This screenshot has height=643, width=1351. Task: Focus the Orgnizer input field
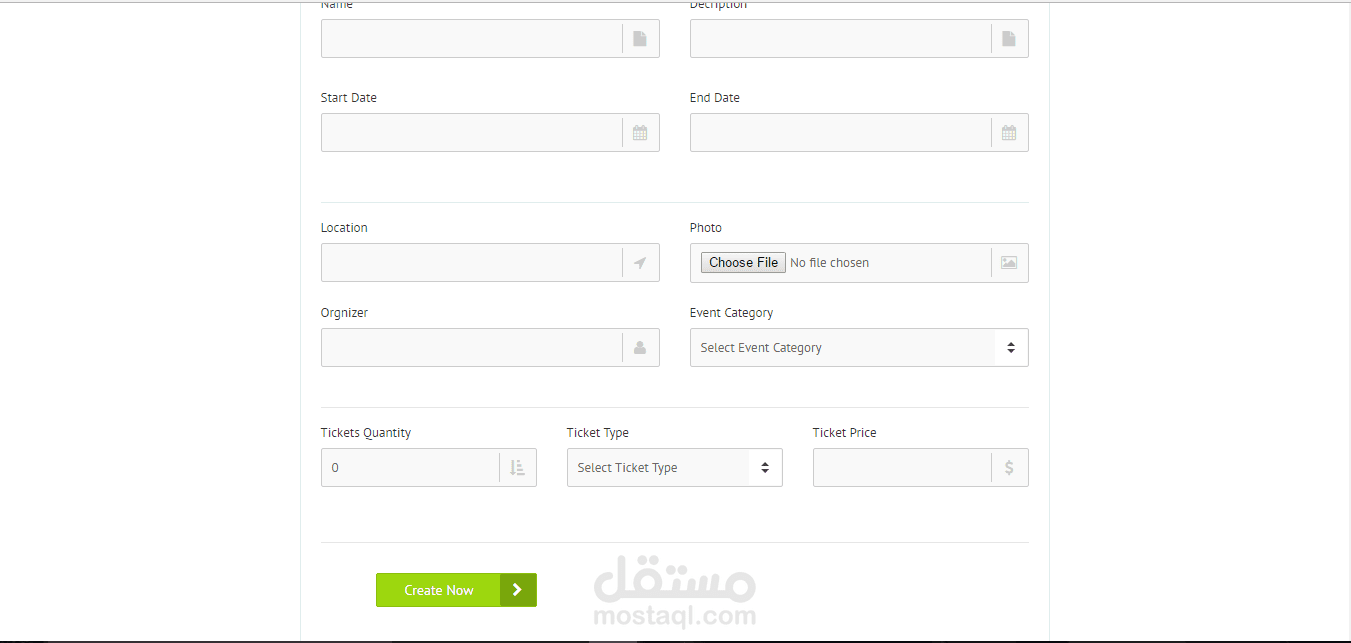490,348
